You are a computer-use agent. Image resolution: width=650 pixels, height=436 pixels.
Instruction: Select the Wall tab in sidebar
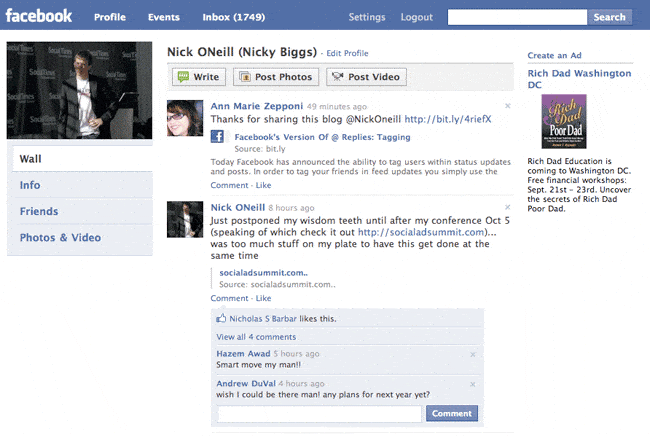[x=82, y=159]
